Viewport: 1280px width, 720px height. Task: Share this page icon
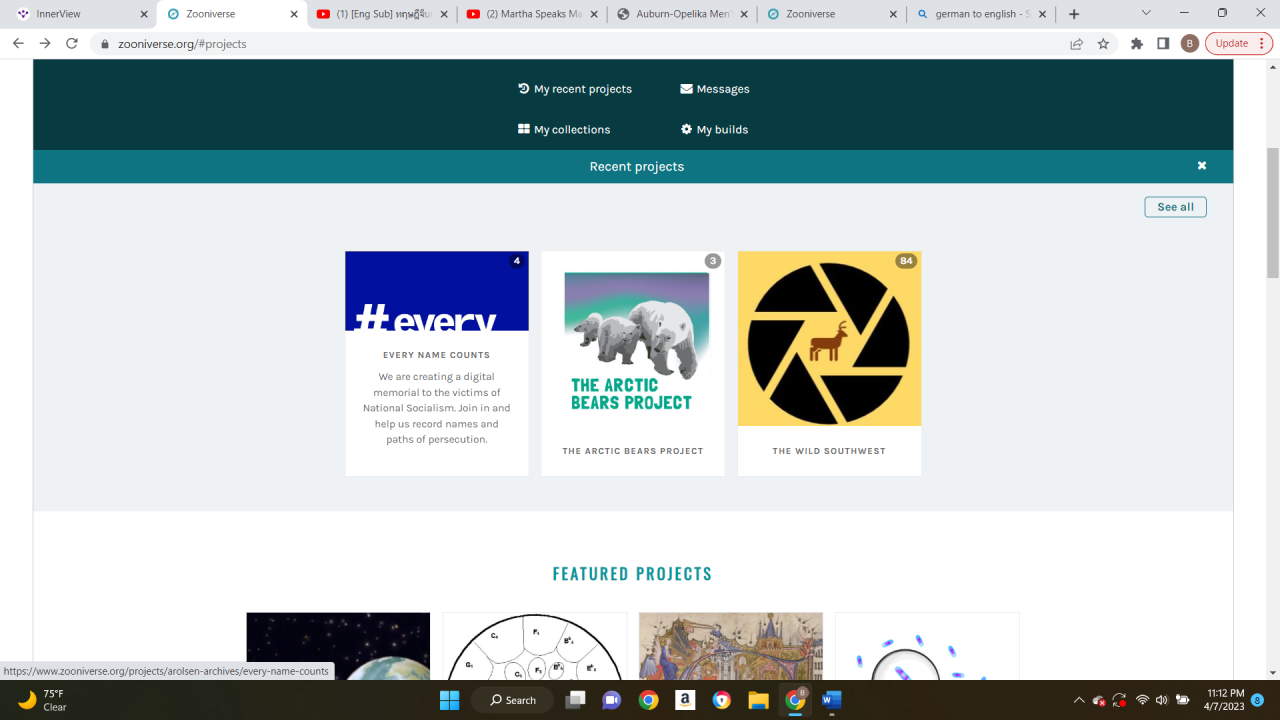1077,43
